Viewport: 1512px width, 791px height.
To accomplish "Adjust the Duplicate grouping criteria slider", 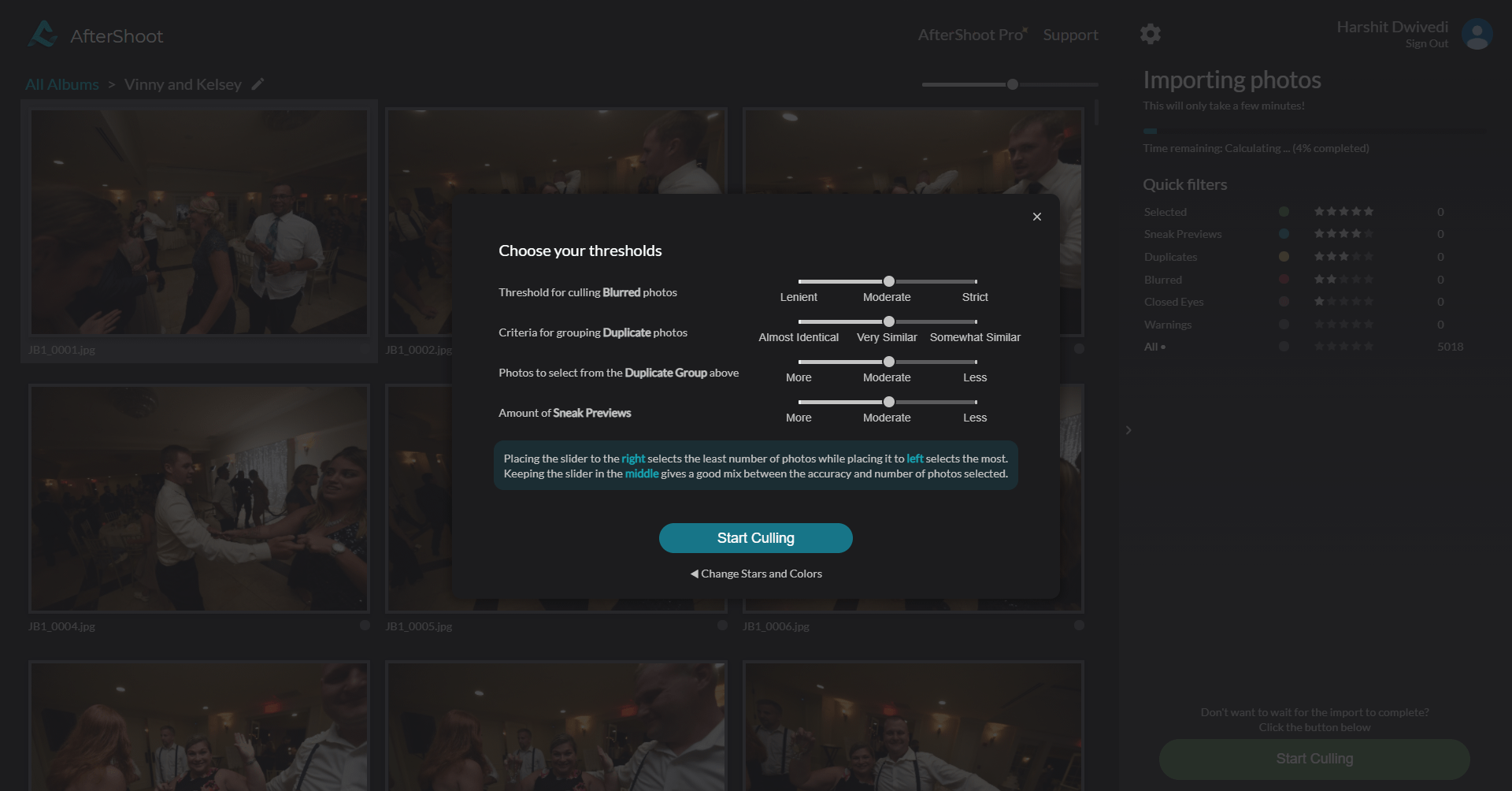I will 888,321.
